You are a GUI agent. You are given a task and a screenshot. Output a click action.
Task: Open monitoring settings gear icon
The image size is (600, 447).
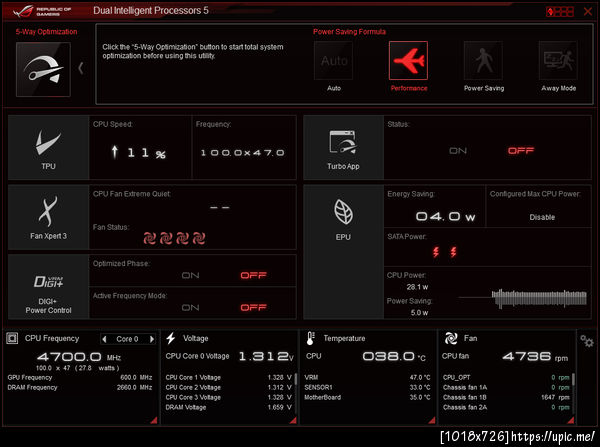click(587, 341)
